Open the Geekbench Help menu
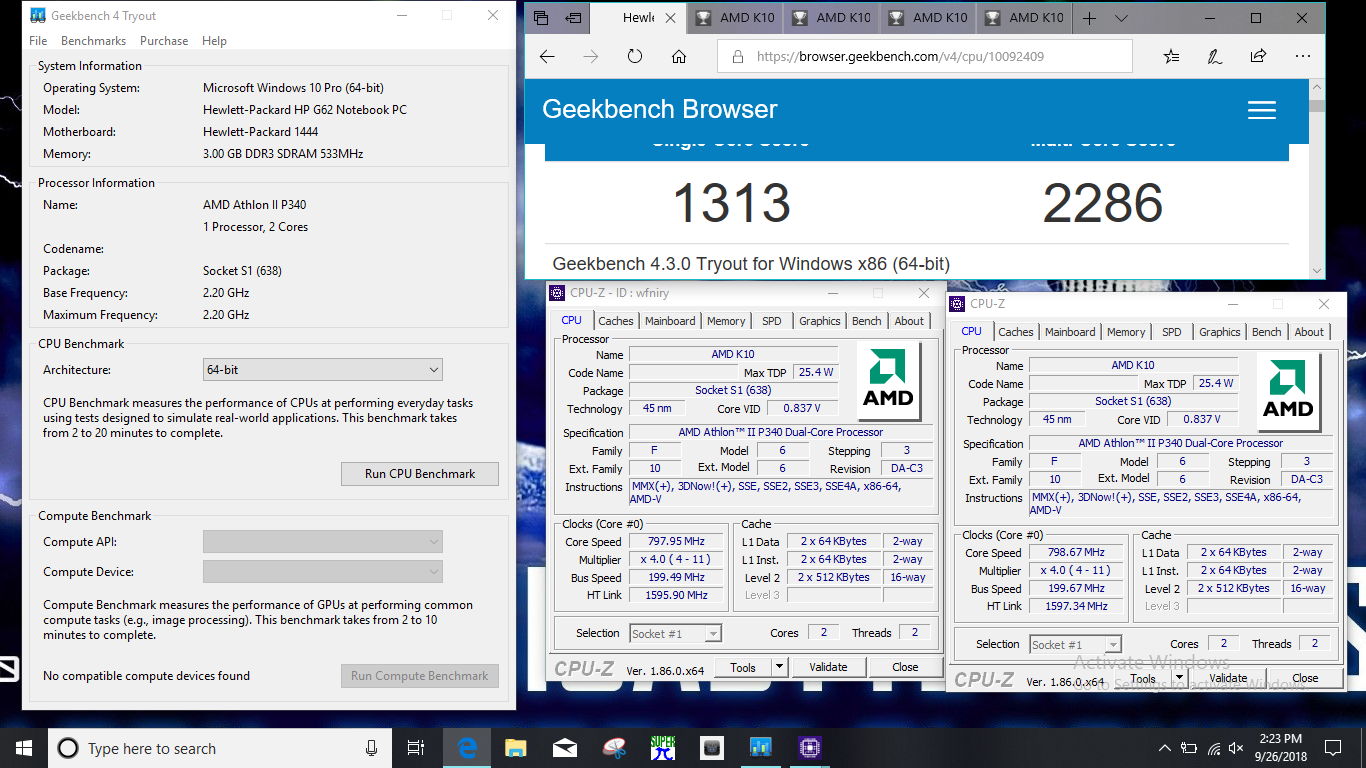The width and height of the screenshot is (1366, 768). coord(214,41)
